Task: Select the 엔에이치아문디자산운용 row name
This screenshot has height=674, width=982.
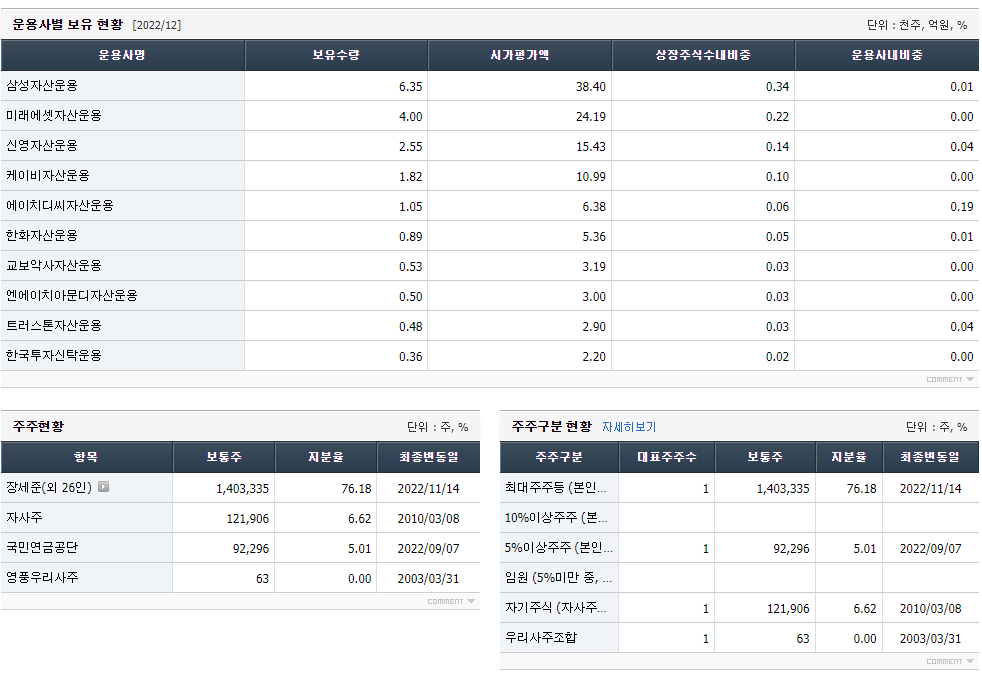Action: (x=71, y=296)
